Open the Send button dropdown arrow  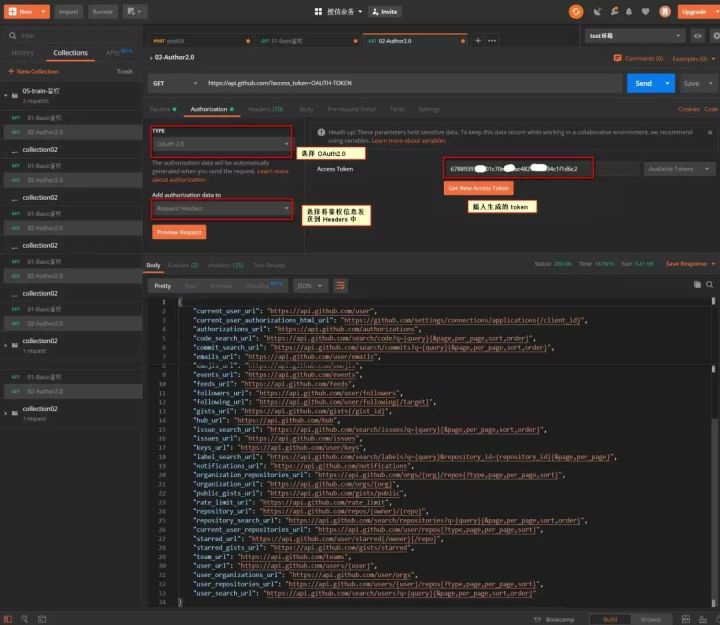pos(667,83)
